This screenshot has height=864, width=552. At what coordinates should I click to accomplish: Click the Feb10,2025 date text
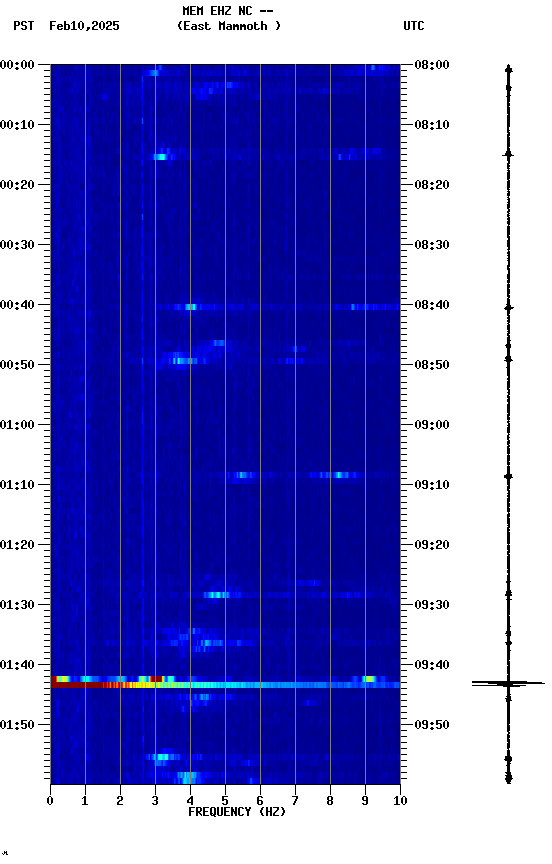point(84,26)
